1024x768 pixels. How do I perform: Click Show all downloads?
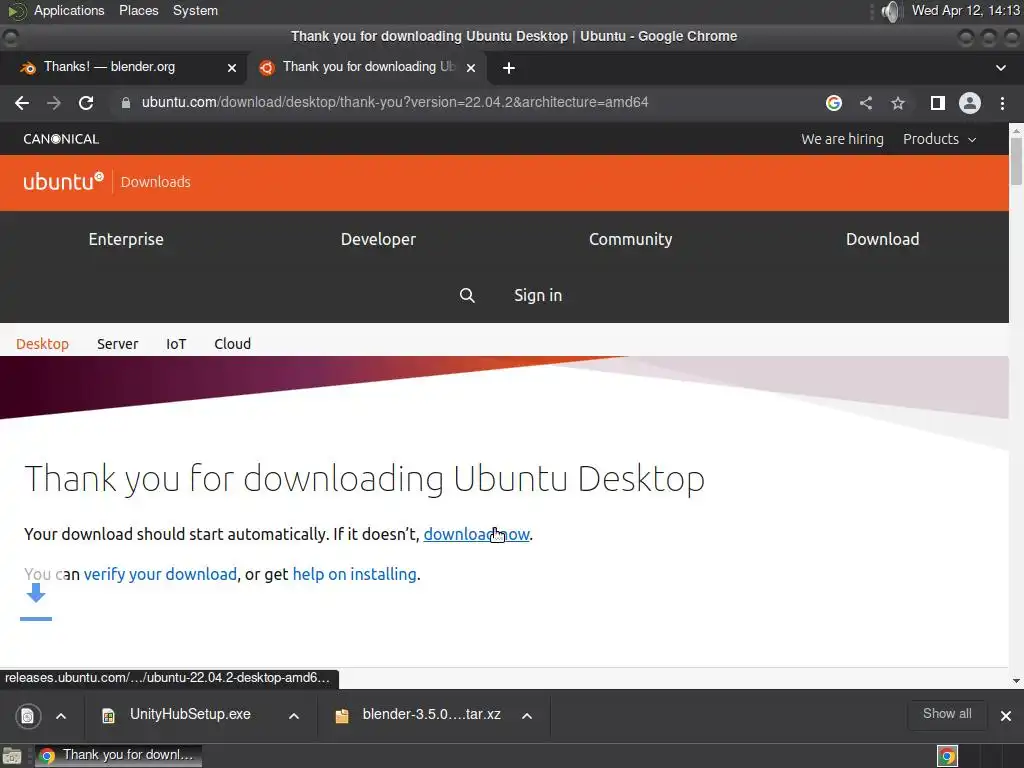[x=947, y=714]
